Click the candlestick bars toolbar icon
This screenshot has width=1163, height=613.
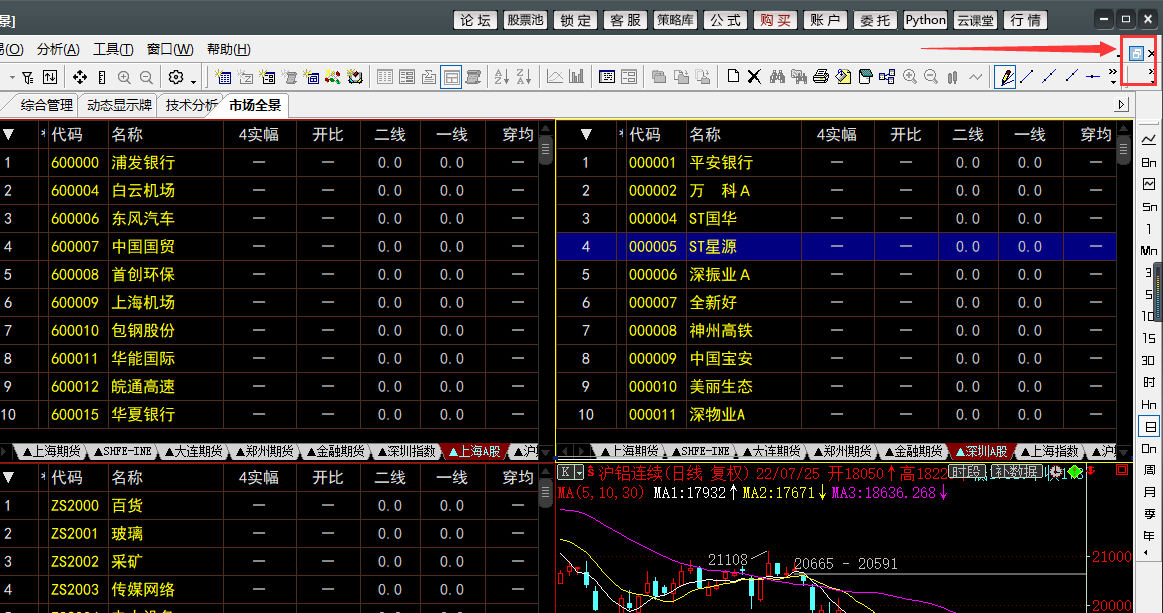pyautogui.click(x=953, y=76)
